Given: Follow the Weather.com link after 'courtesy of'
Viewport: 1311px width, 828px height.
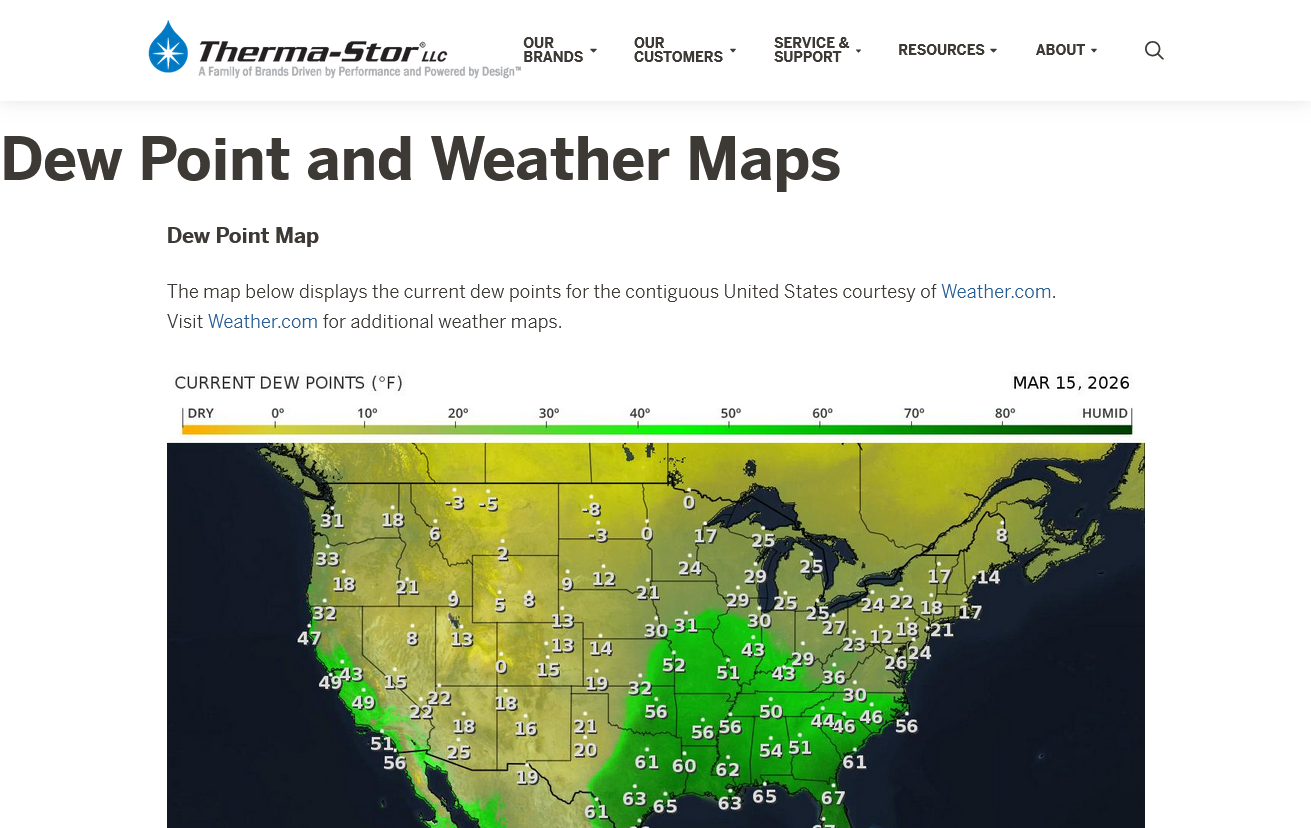Looking at the screenshot, I should pyautogui.click(x=996, y=292).
